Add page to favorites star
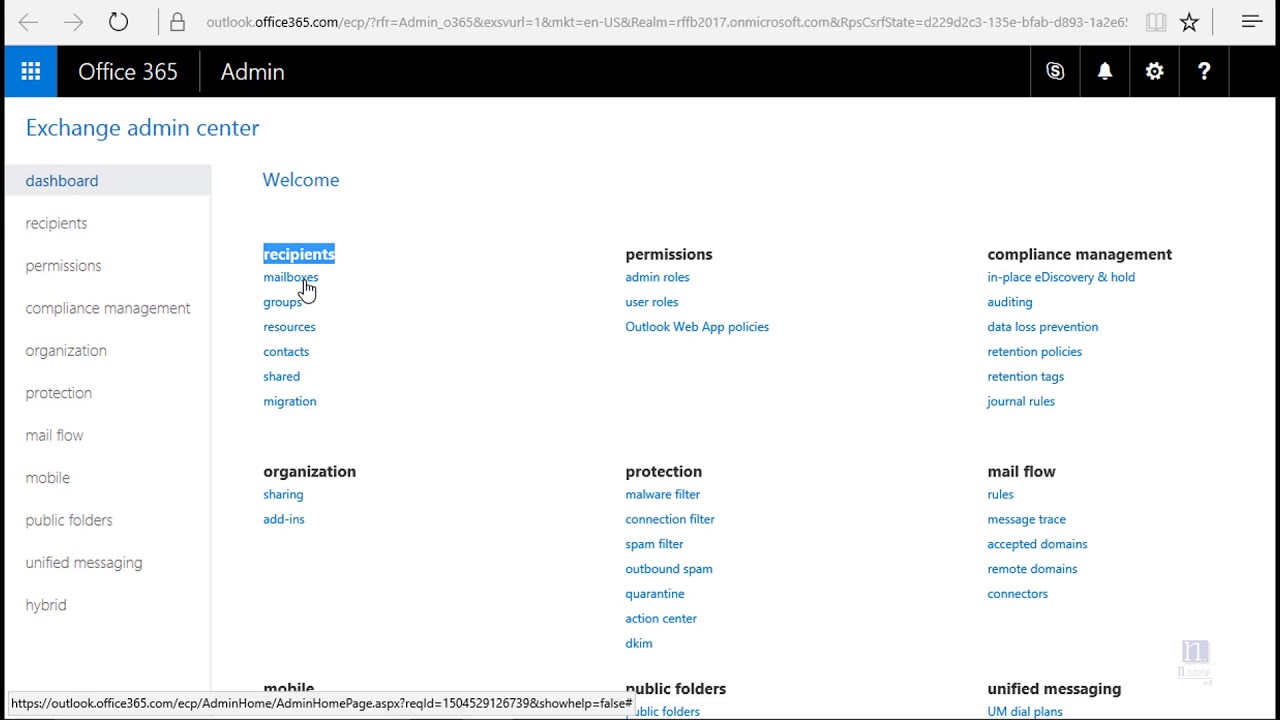This screenshot has height=720, width=1280. (x=1189, y=22)
